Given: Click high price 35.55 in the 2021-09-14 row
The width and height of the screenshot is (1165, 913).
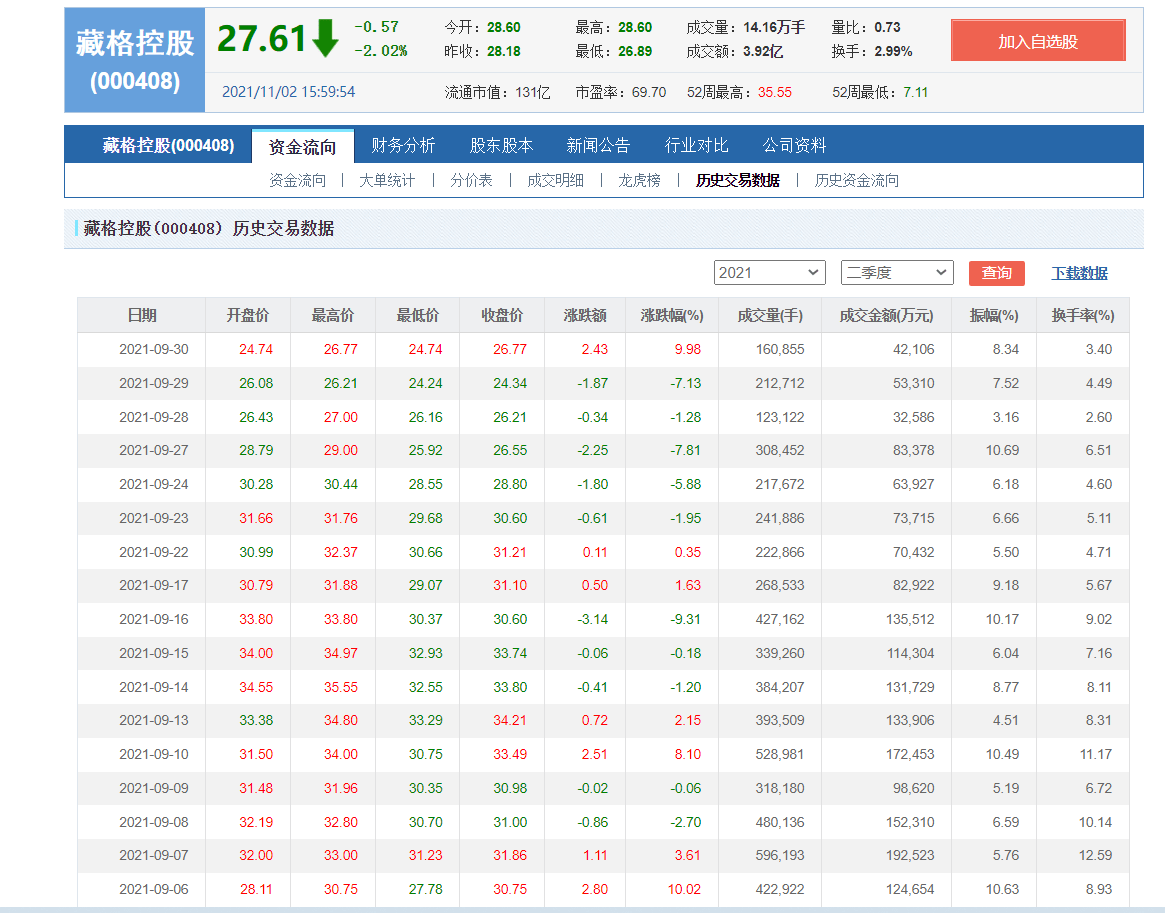Looking at the screenshot, I should coord(340,687).
